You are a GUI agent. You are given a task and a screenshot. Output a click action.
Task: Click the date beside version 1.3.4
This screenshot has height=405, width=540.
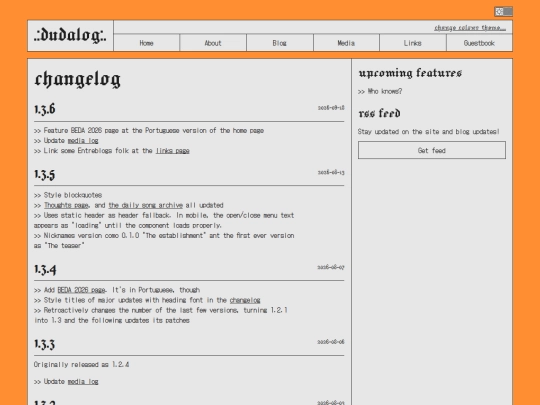pyautogui.click(x=331, y=267)
